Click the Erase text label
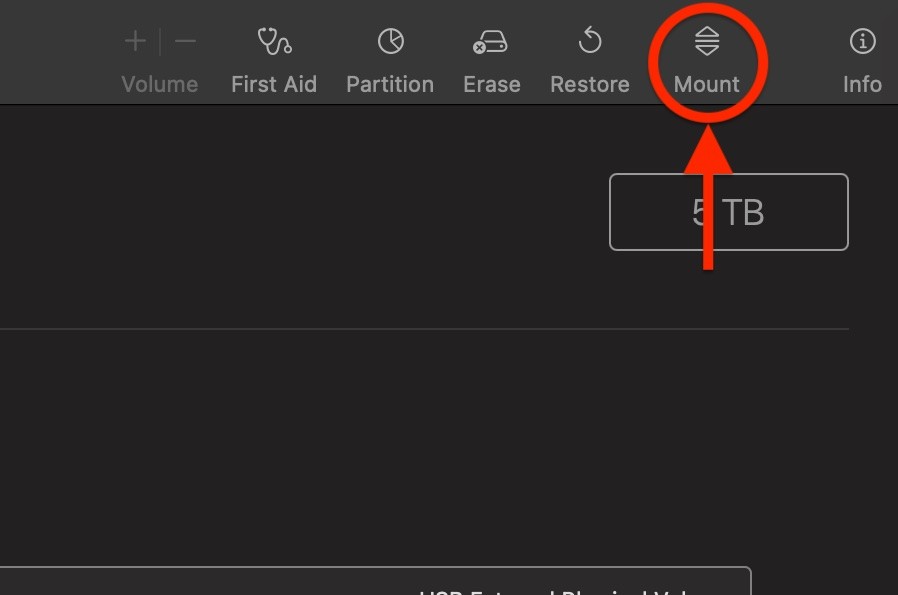Viewport: 898px width, 595px height. [492, 85]
